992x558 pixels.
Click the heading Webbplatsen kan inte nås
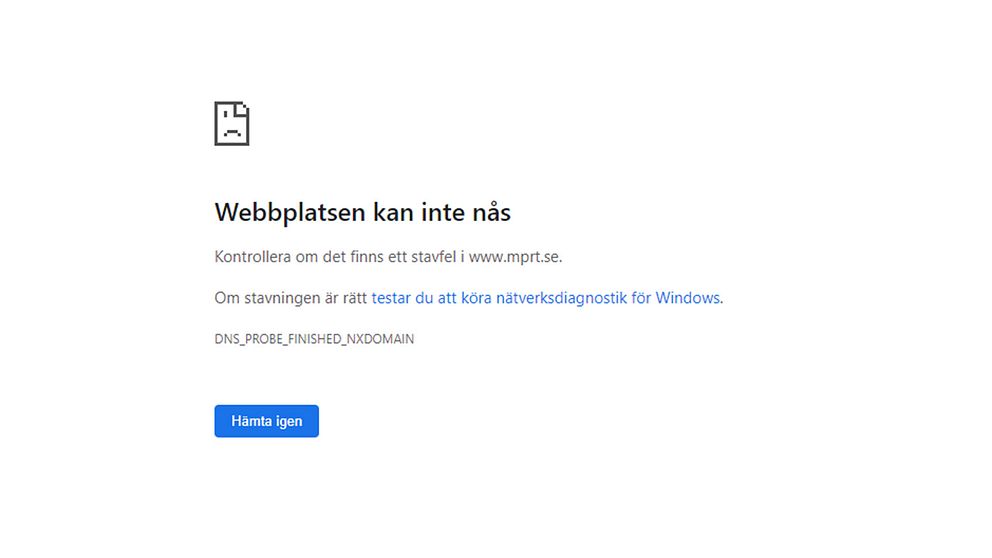coord(363,213)
